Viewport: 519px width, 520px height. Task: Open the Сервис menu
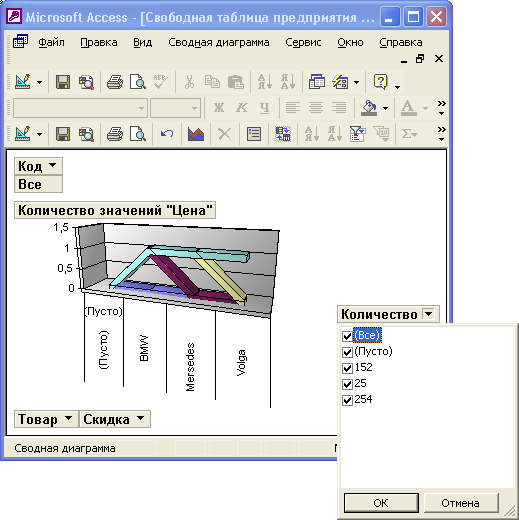pyautogui.click(x=303, y=42)
